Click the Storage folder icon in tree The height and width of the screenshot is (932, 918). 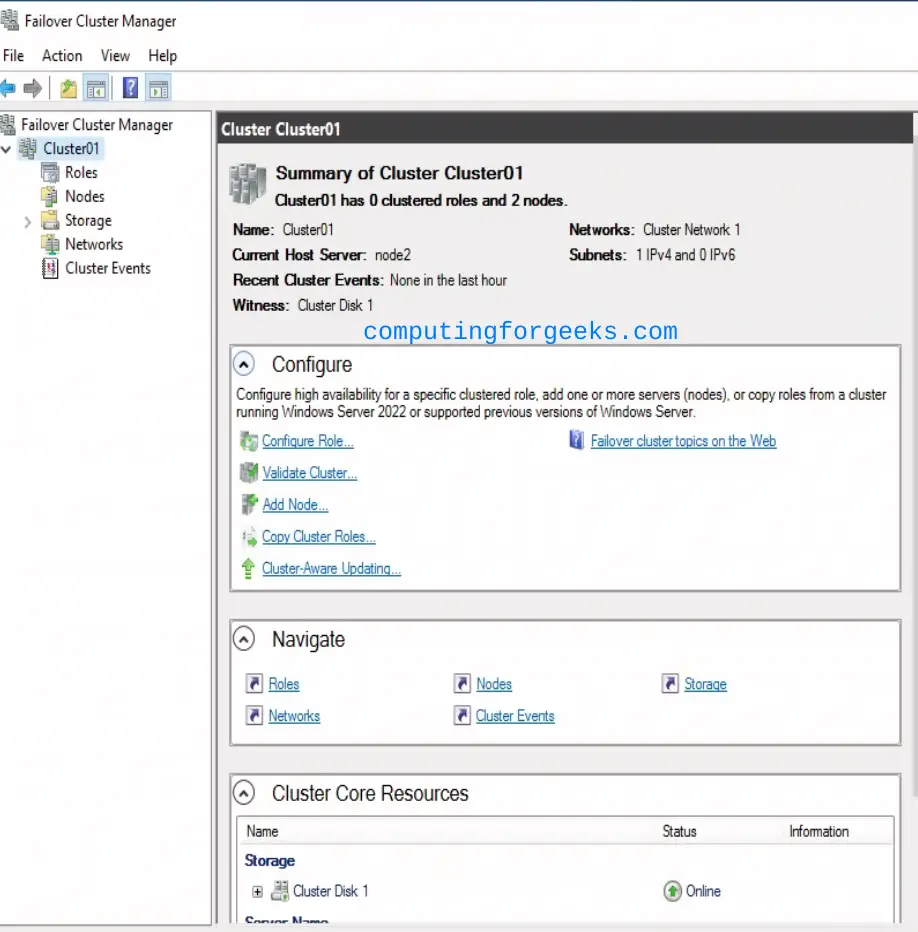coord(50,220)
